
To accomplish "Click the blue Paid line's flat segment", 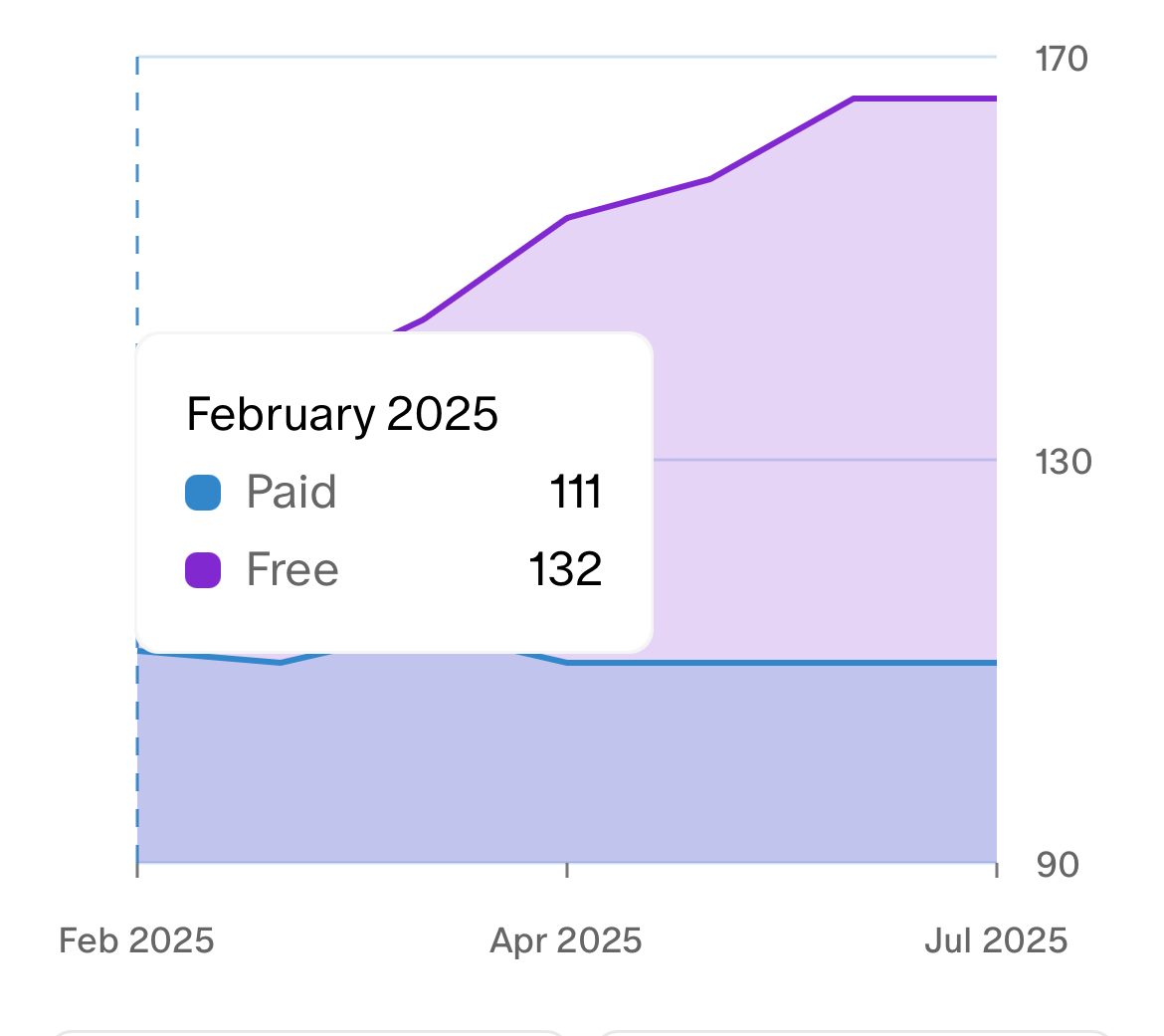I will [x=781, y=662].
